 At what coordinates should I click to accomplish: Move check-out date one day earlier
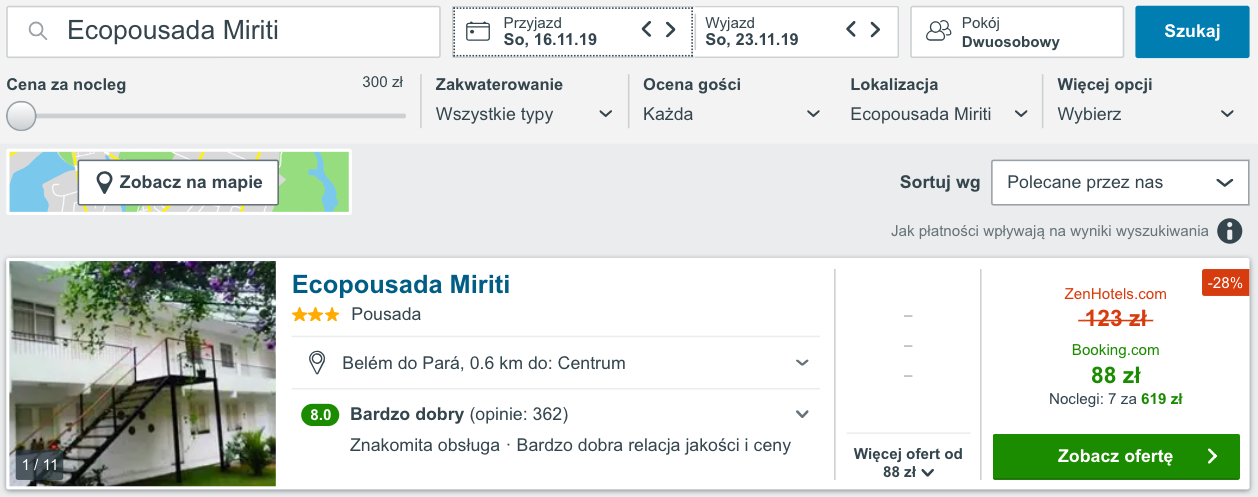[851, 30]
